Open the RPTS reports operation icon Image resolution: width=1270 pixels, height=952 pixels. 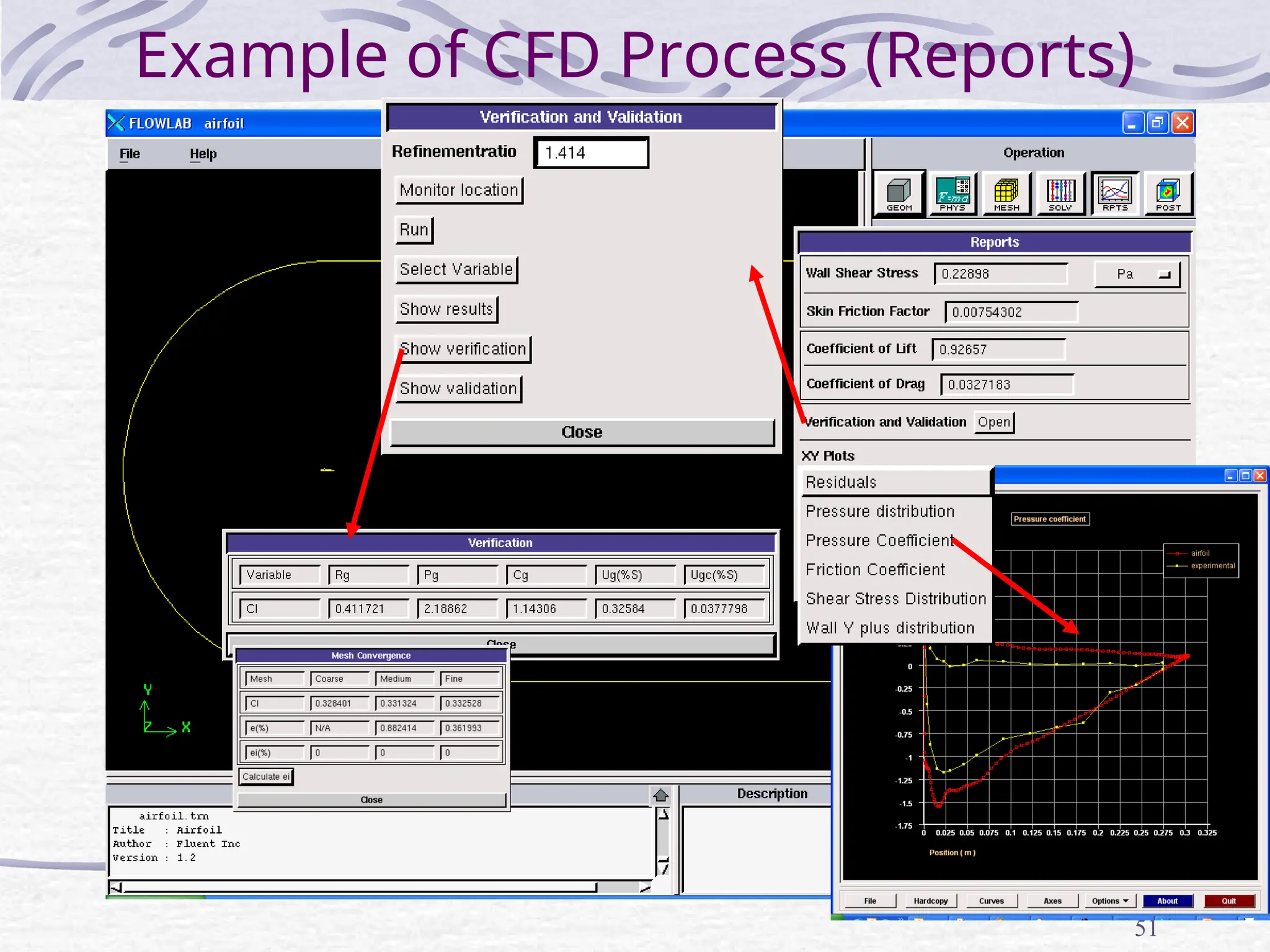click(x=1115, y=194)
